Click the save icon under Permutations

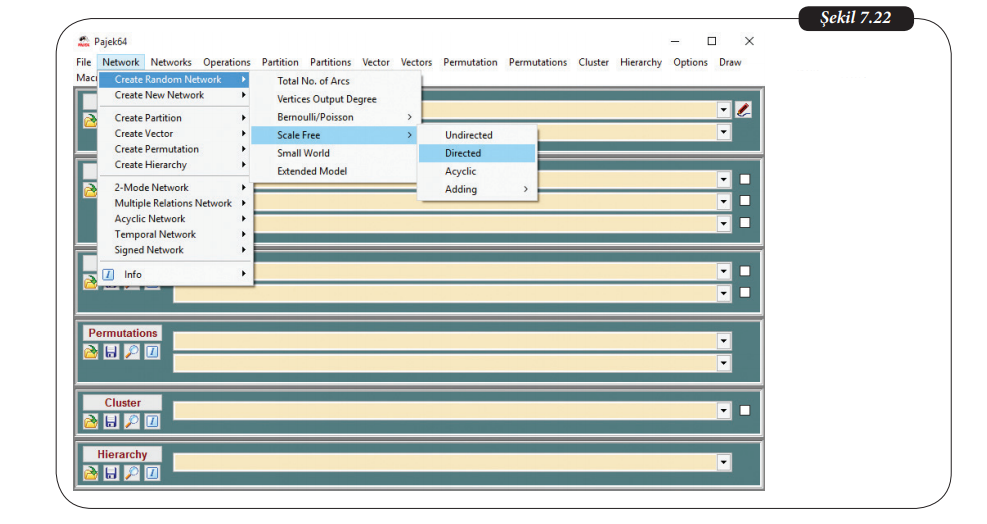coord(111,351)
